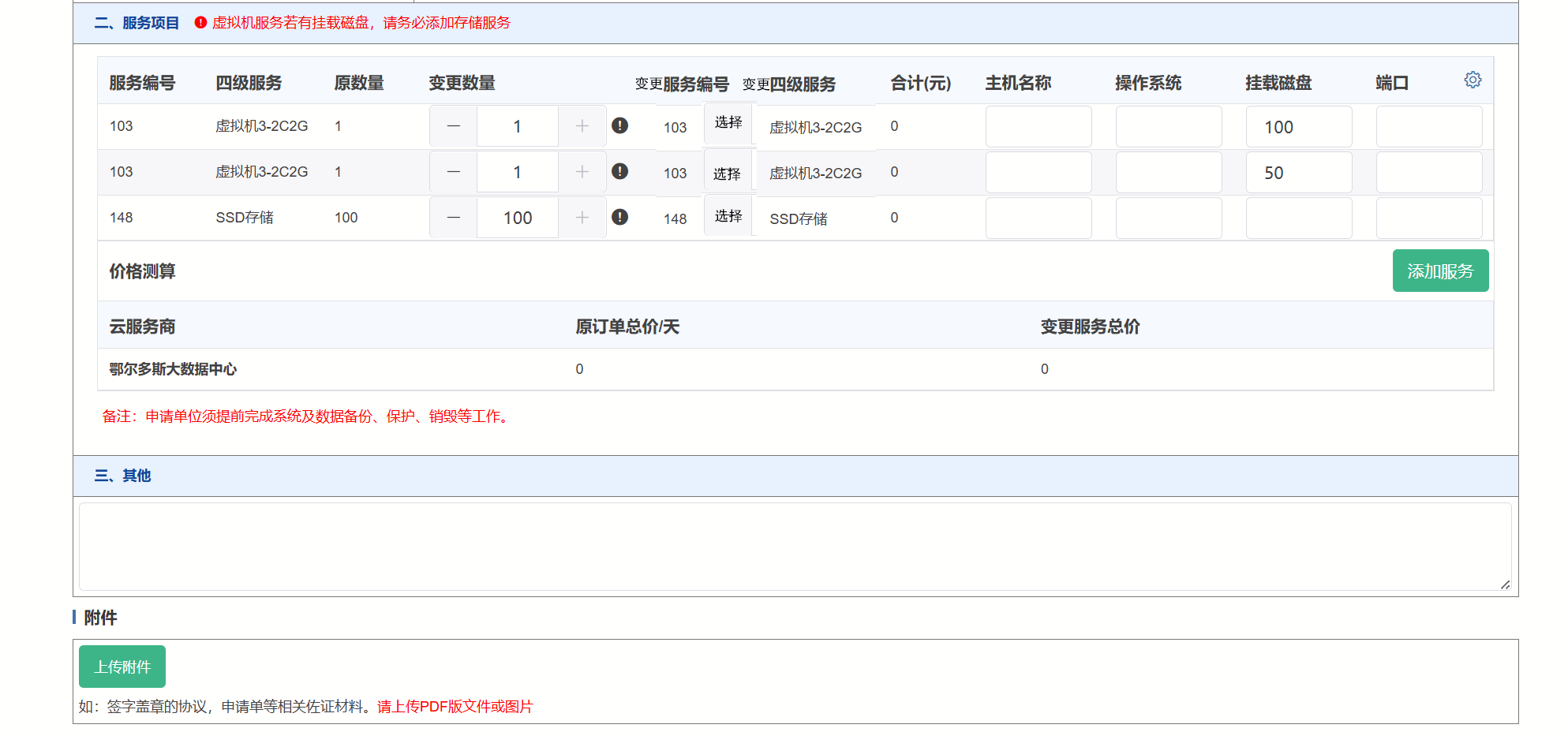
Task: Focus quantity field showing 100 for SSD存储
Action: coord(518,218)
